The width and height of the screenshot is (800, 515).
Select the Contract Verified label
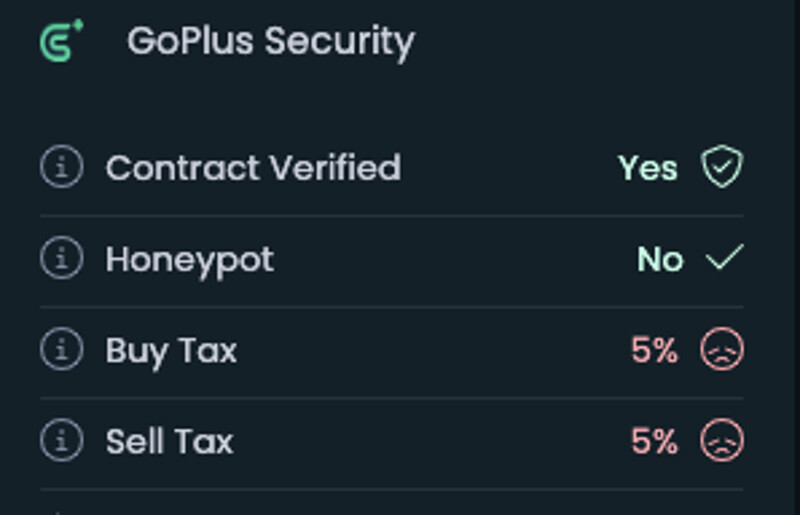point(253,167)
